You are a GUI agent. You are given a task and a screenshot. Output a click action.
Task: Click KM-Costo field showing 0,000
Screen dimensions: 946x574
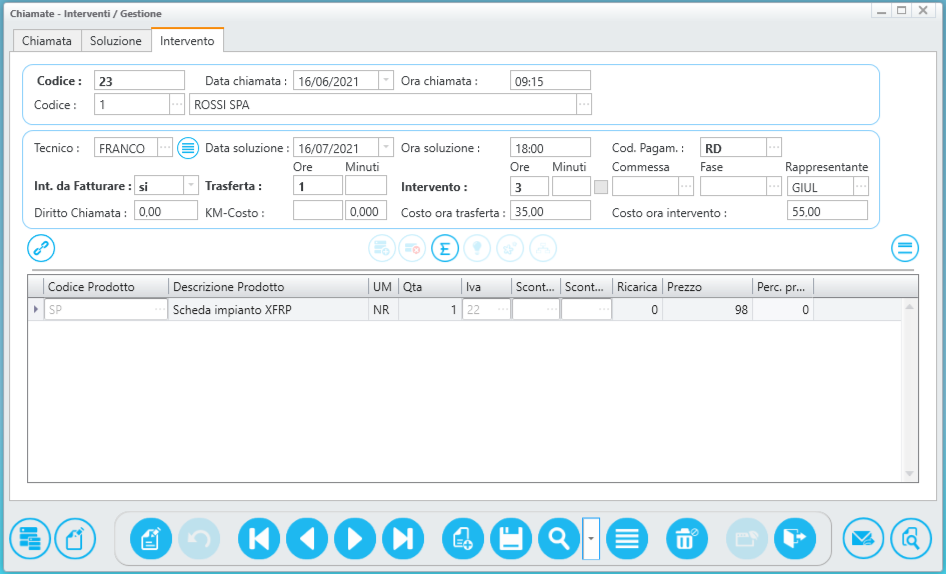pos(366,211)
